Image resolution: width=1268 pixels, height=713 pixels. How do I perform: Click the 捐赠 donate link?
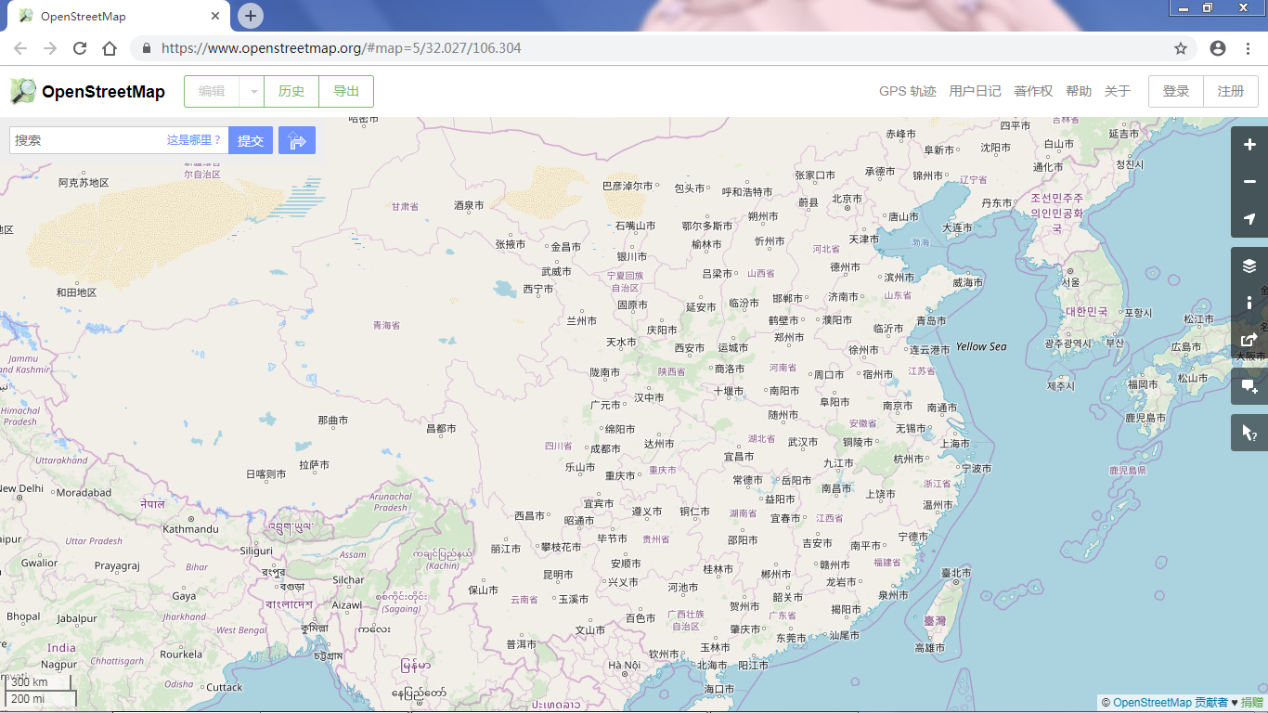(x=1252, y=703)
